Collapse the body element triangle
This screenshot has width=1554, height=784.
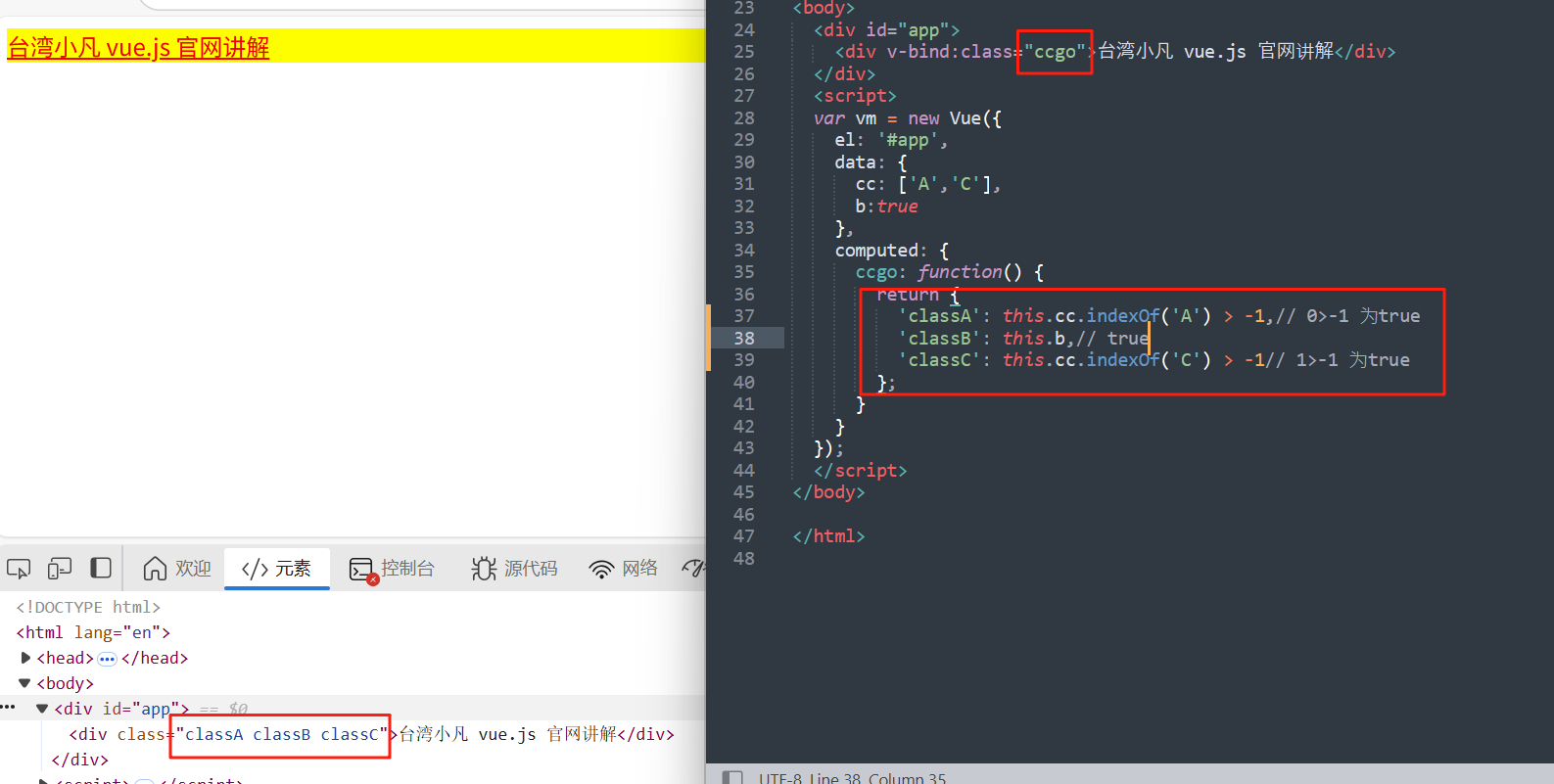click(24, 683)
